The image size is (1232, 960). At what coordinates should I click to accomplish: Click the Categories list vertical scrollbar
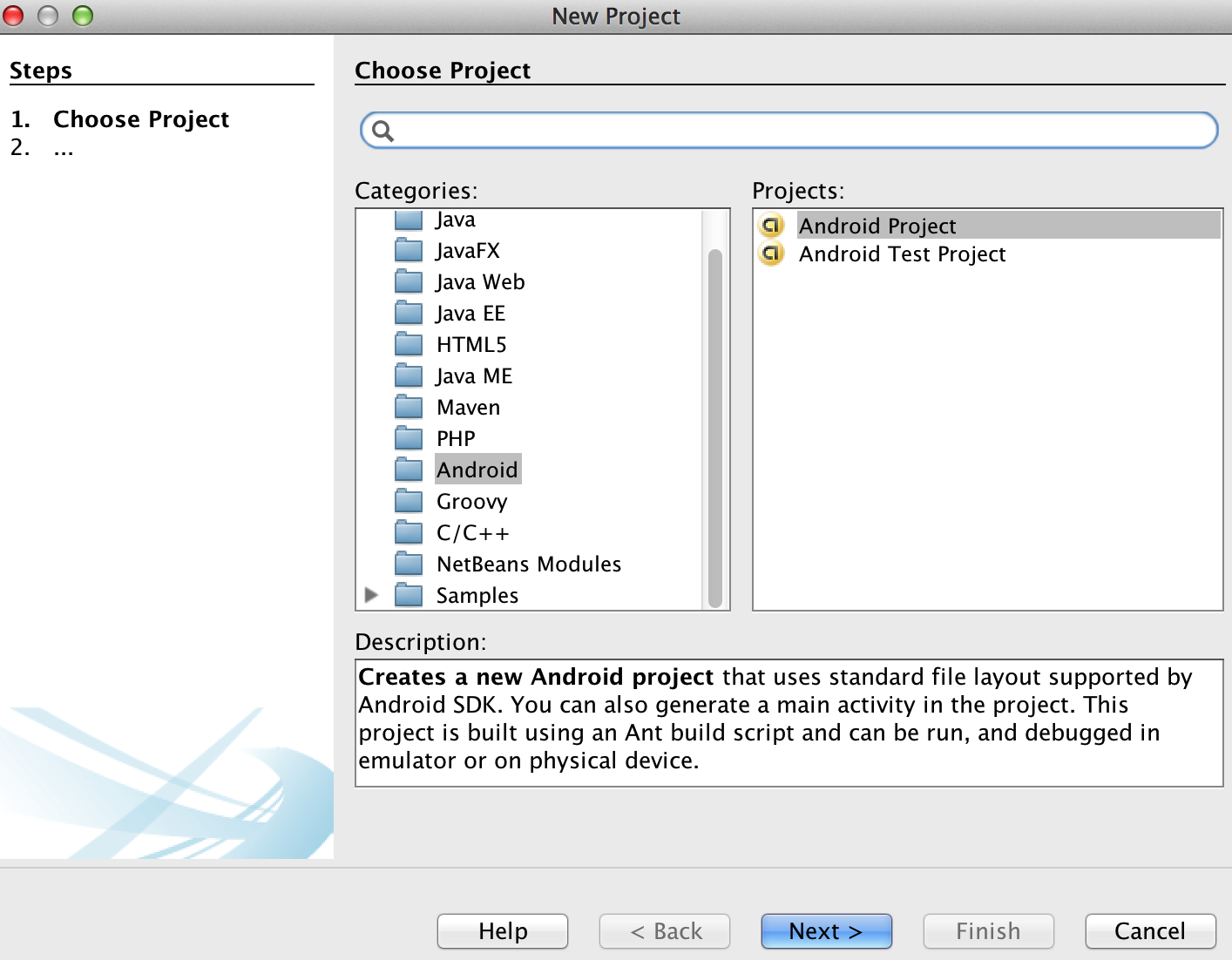(x=715, y=428)
